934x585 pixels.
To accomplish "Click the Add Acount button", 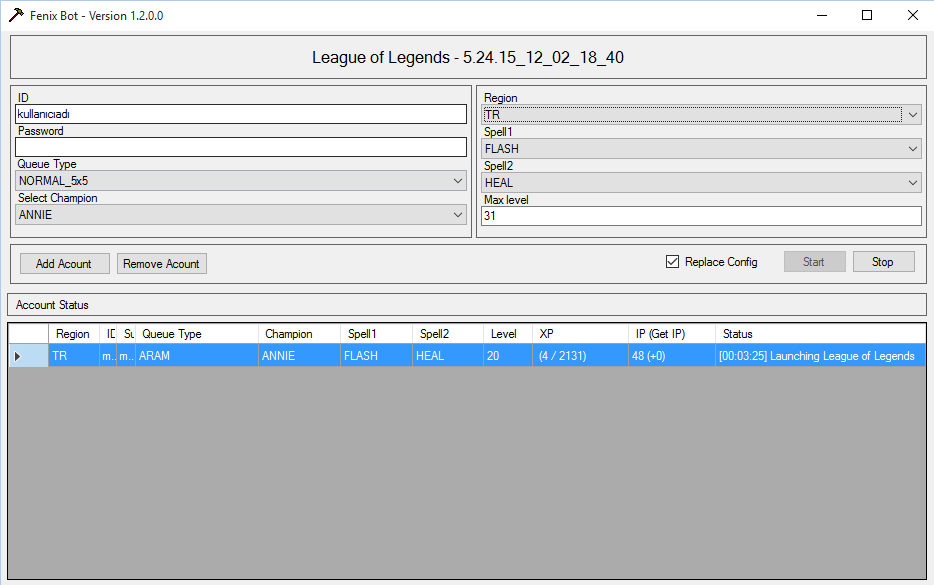I will coord(64,263).
